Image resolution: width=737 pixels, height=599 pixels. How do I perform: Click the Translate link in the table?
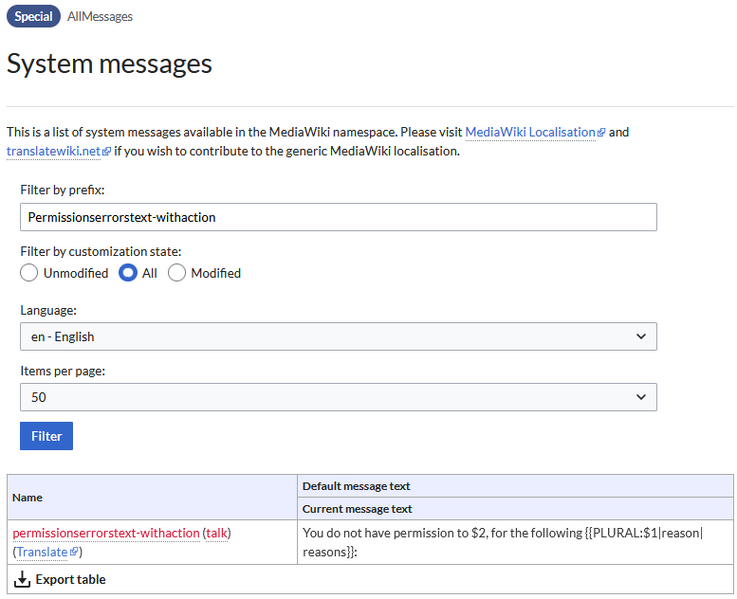[41, 552]
